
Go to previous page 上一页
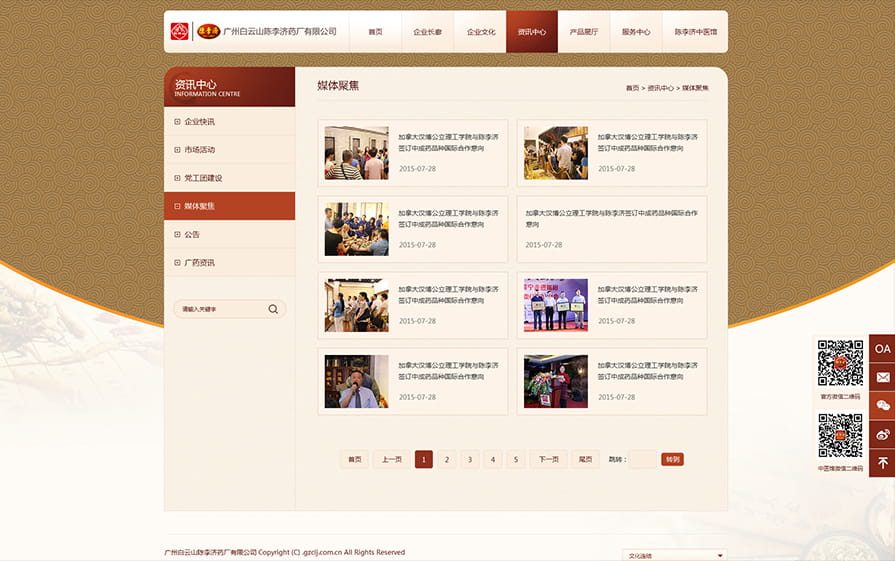392,459
